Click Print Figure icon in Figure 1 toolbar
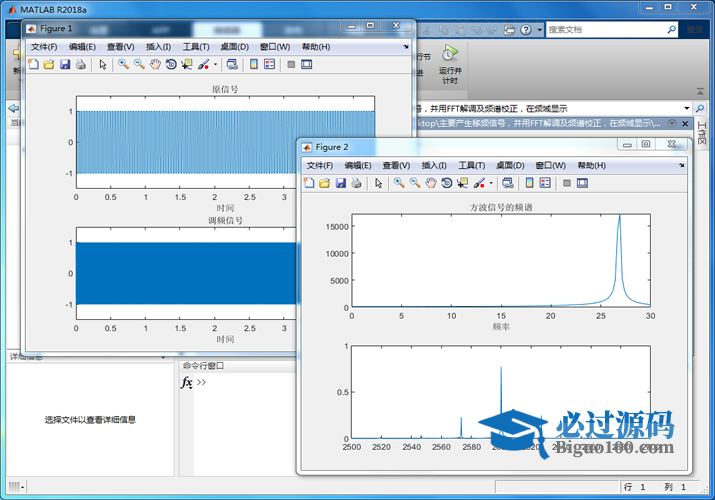The width and height of the screenshot is (715, 500). [81, 65]
